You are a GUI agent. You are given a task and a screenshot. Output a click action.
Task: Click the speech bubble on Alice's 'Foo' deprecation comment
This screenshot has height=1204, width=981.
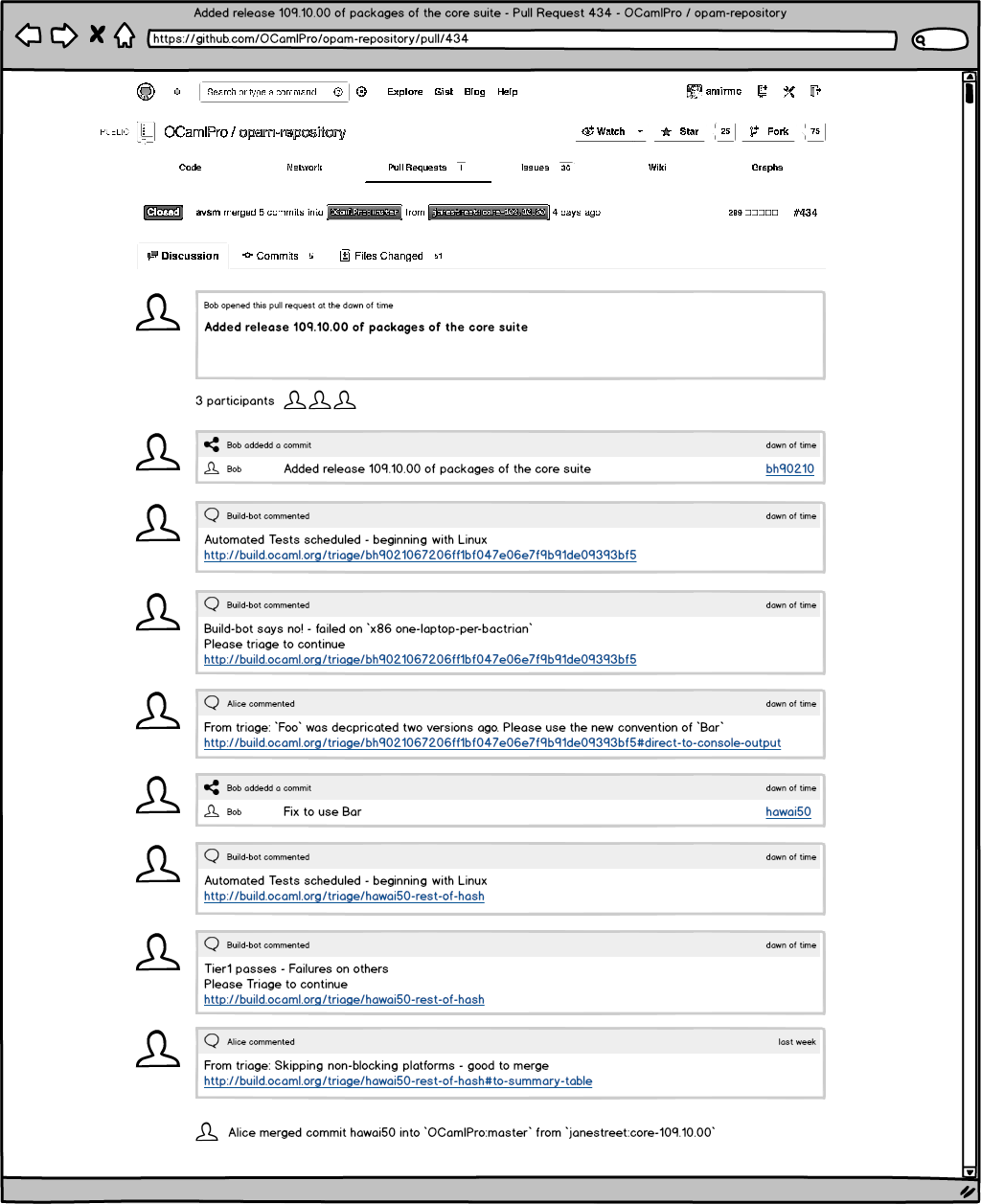[213, 703]
